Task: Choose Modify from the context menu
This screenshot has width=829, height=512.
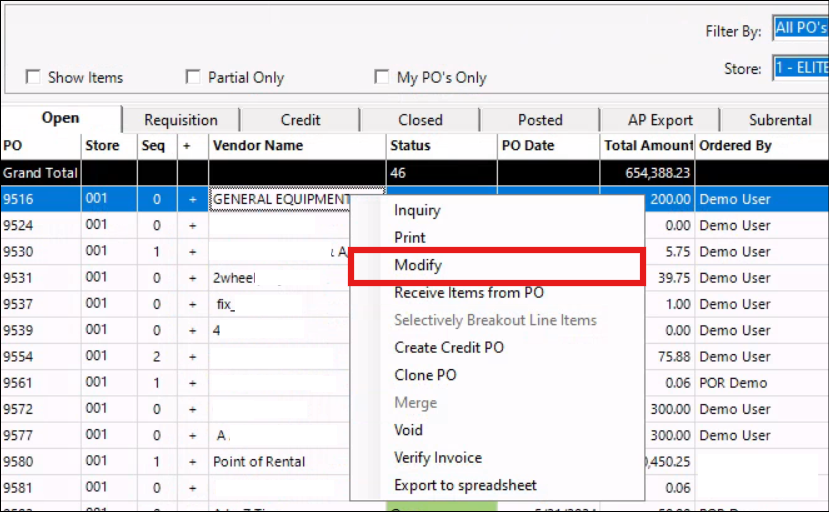Action: (418, 266)
